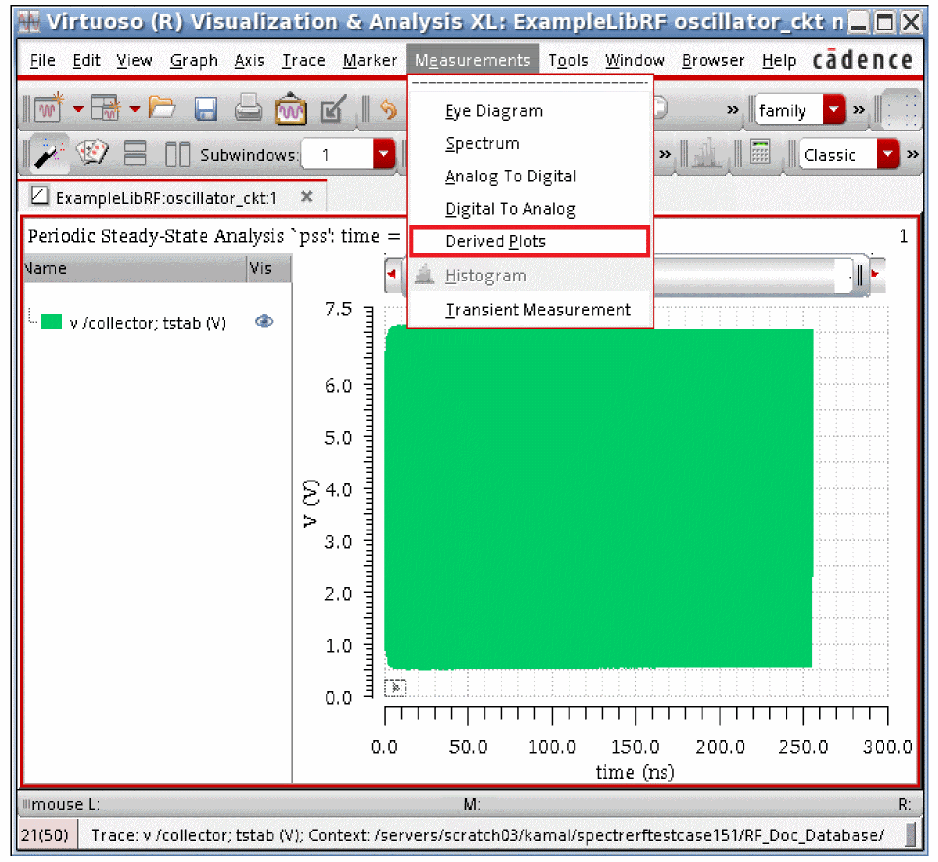Select Analog To Digital measurement

tap(530, 176)
